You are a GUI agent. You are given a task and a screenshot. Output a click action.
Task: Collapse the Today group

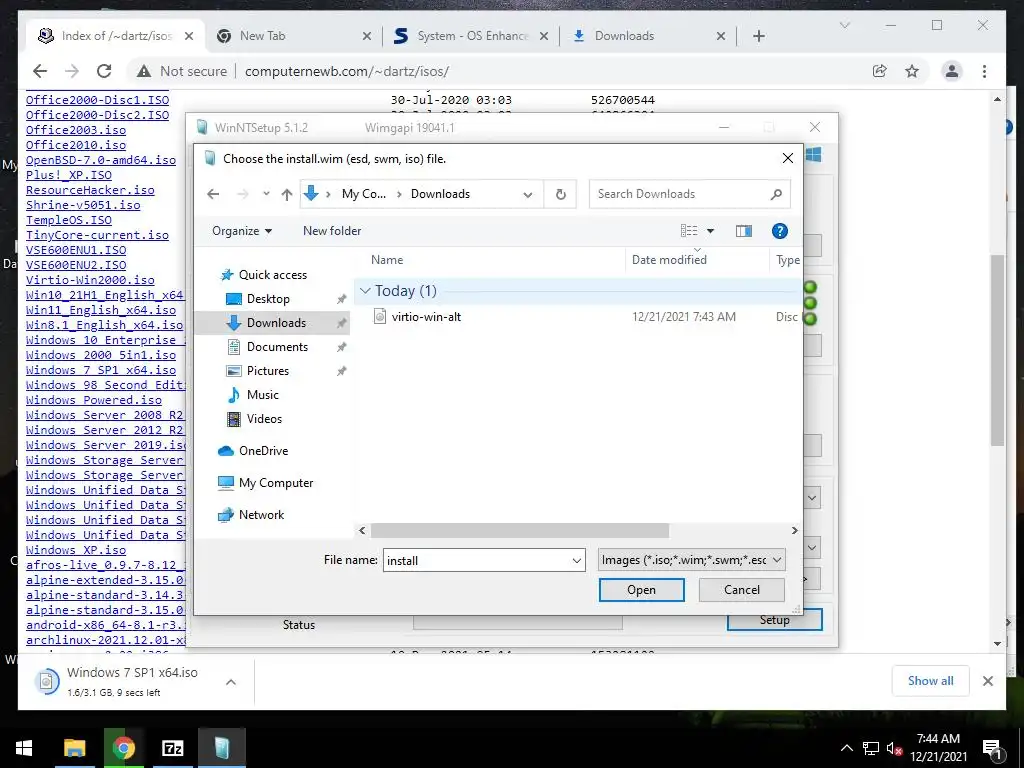click(x=365, y=291)
